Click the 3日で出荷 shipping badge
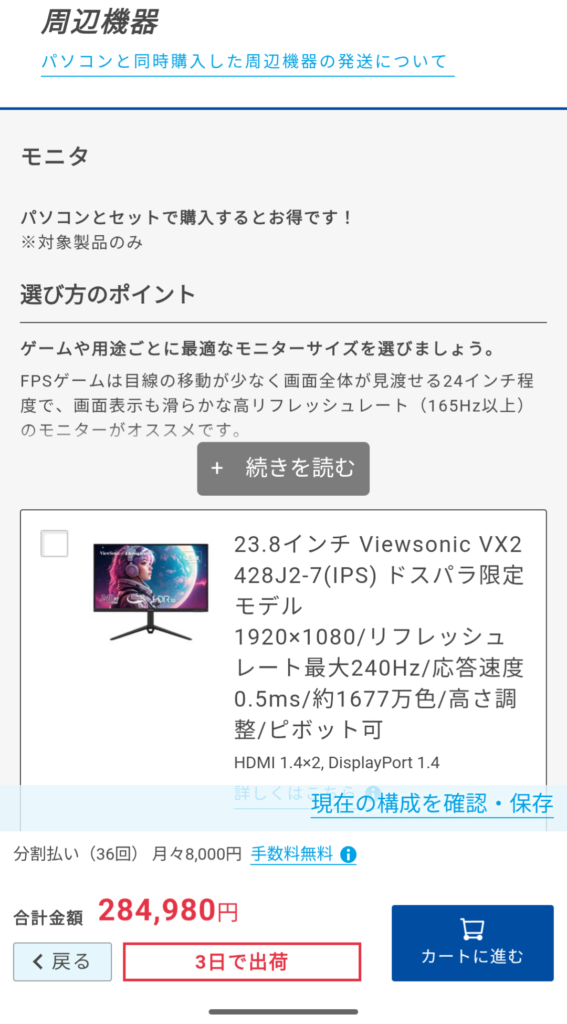The height and width of the screenshot is (1024, 567). 242,962
